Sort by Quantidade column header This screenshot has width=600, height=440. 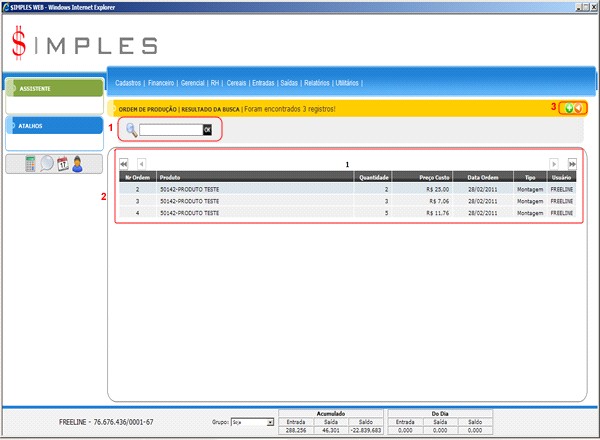pos(373,178)
